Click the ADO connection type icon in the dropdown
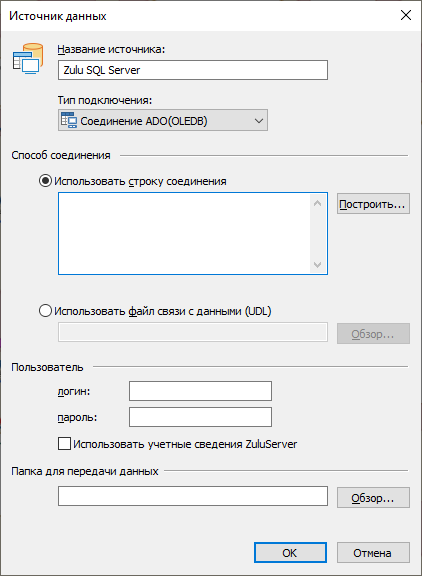The height and width of the screenshot is (576, 422). [x=69, y=120]
